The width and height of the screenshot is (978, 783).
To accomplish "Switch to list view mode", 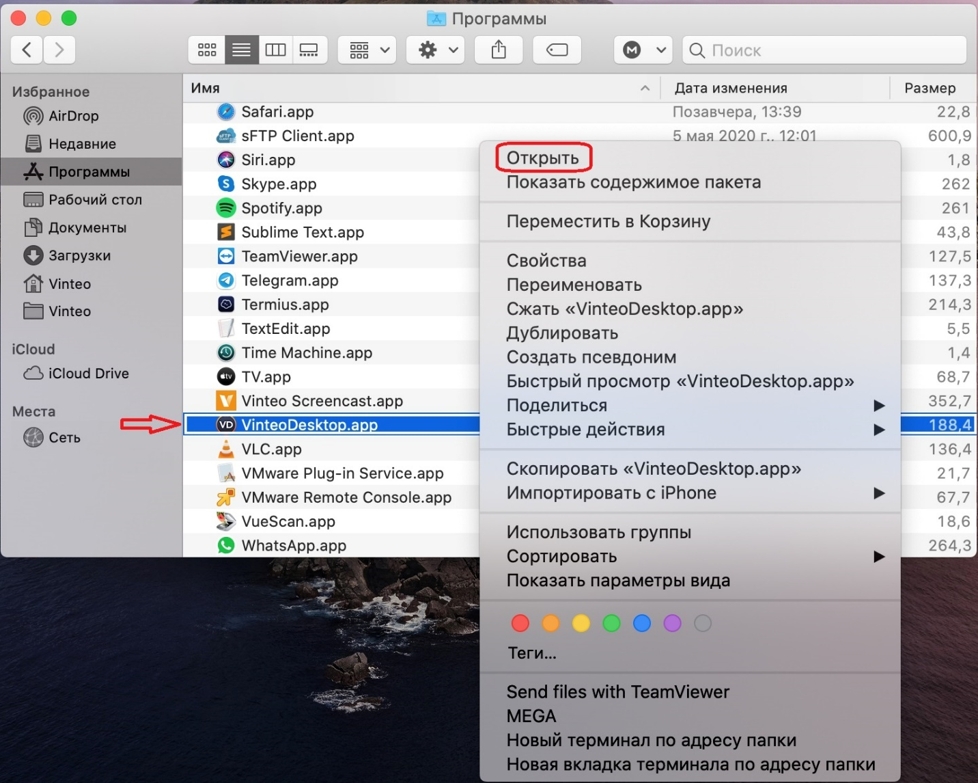I will pyautogui.click(x=241, y=50).
